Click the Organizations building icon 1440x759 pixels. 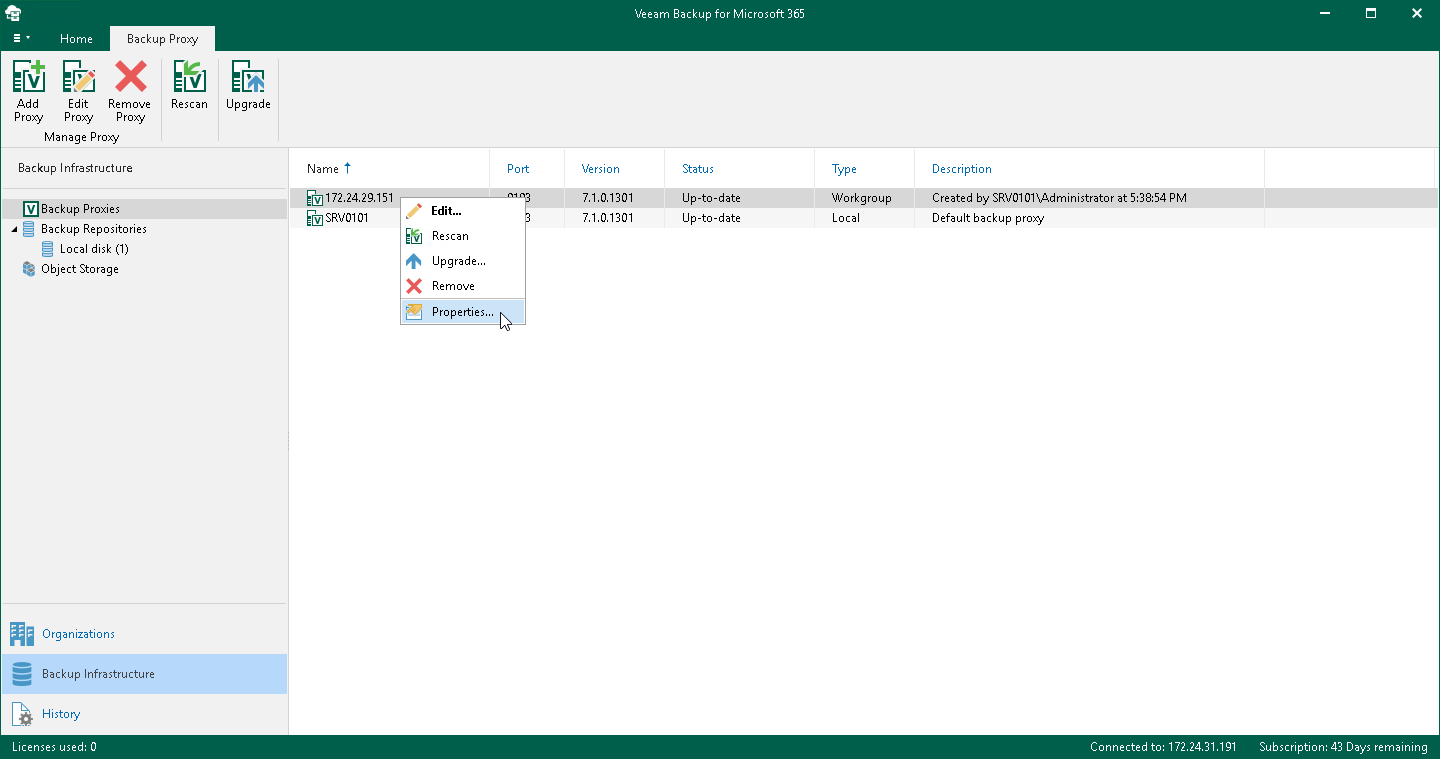tap(22, 634)
